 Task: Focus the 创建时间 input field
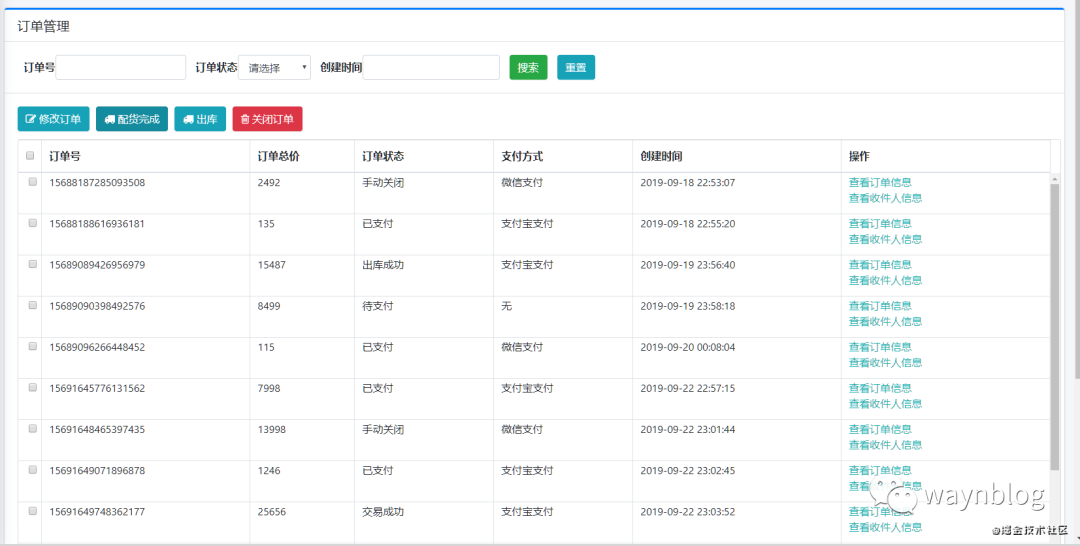(431, 67)
